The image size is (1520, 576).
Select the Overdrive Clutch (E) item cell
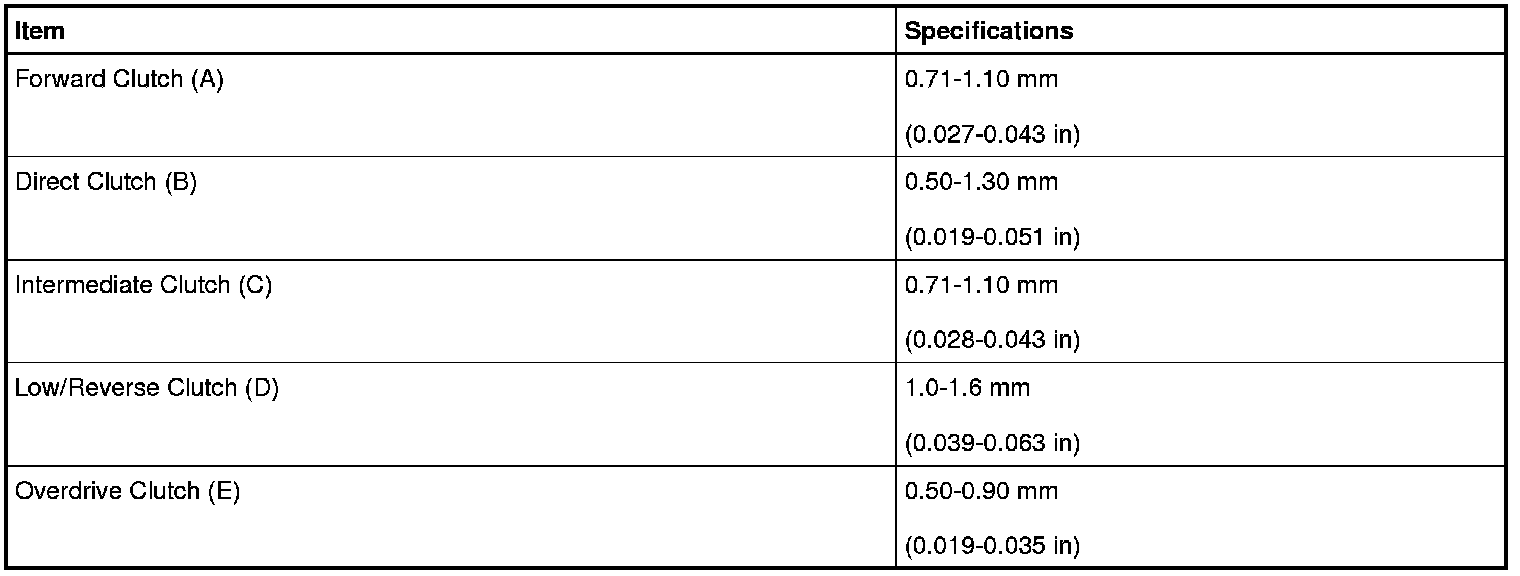tap(127, 492)
